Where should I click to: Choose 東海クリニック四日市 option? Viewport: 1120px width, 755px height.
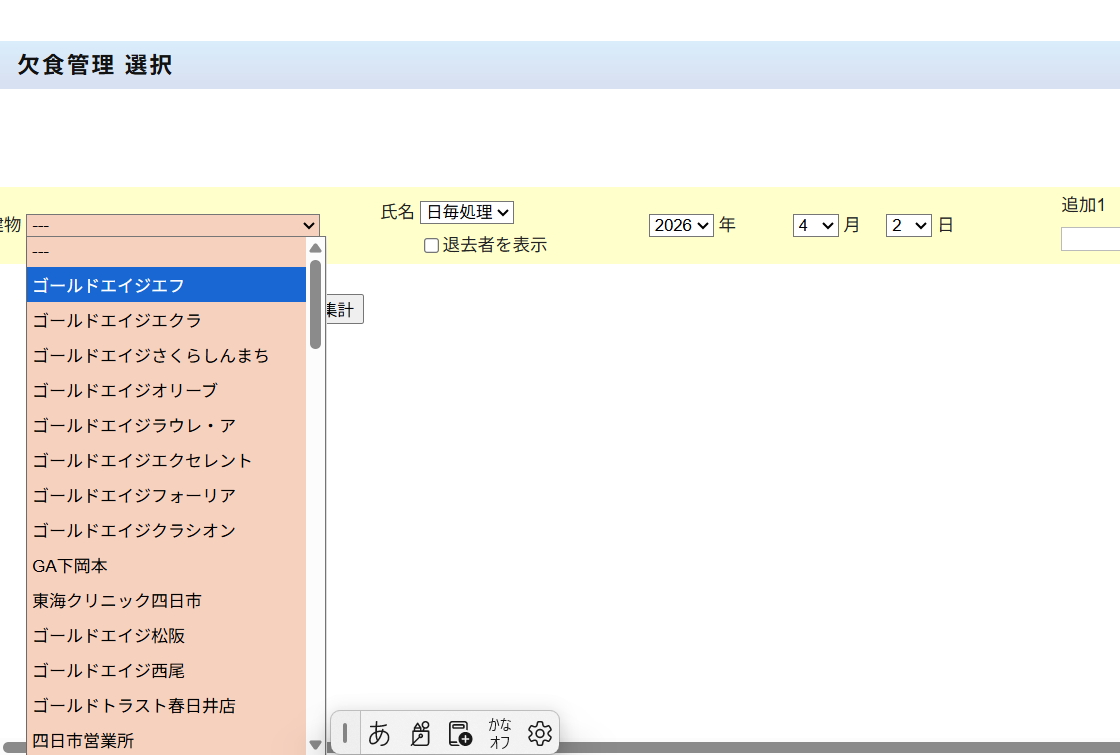point(166,601)
